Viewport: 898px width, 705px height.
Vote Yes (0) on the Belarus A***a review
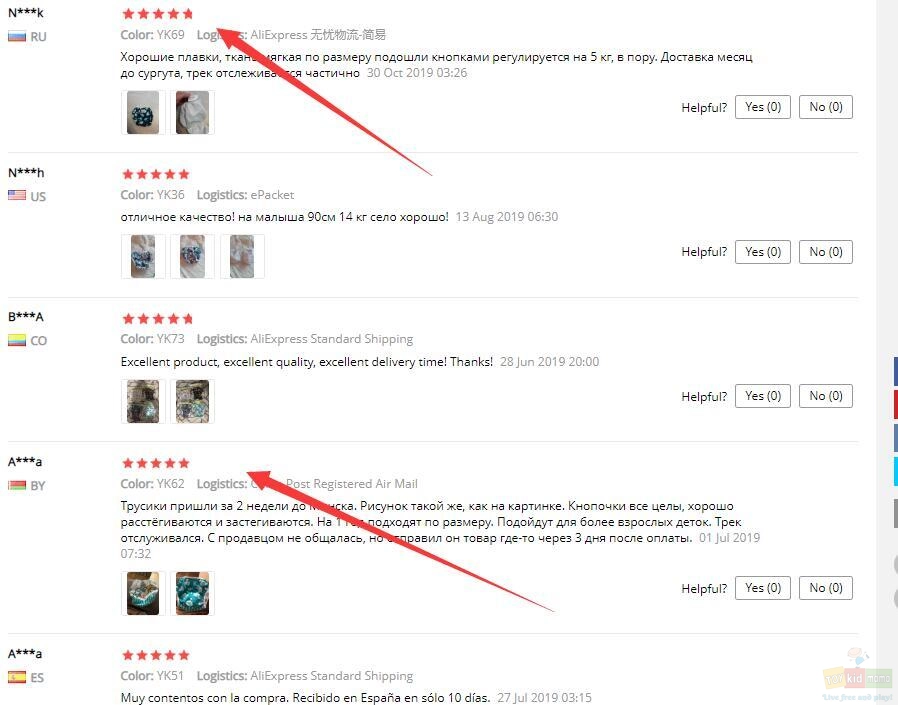click(763, 588)
